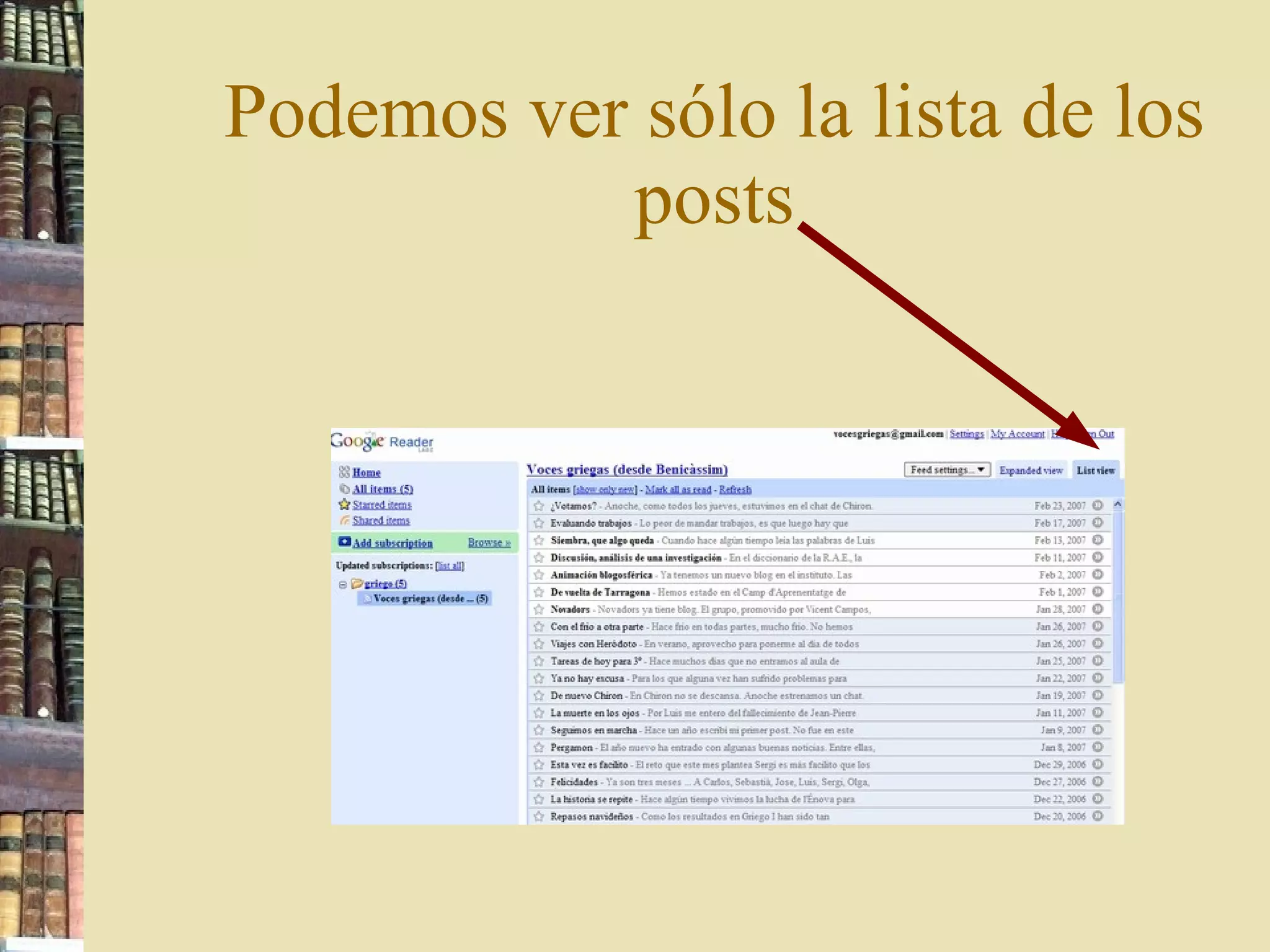Star the 'Novadors' post
The image size is (1270, 952).
pos(539,609)
